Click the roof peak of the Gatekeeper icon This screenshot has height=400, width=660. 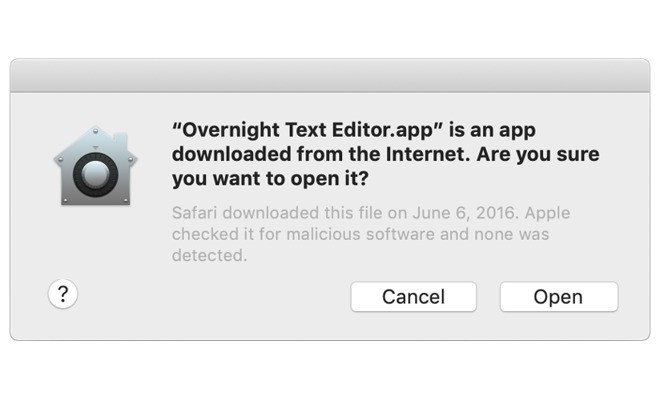click(x=96, y=131)
